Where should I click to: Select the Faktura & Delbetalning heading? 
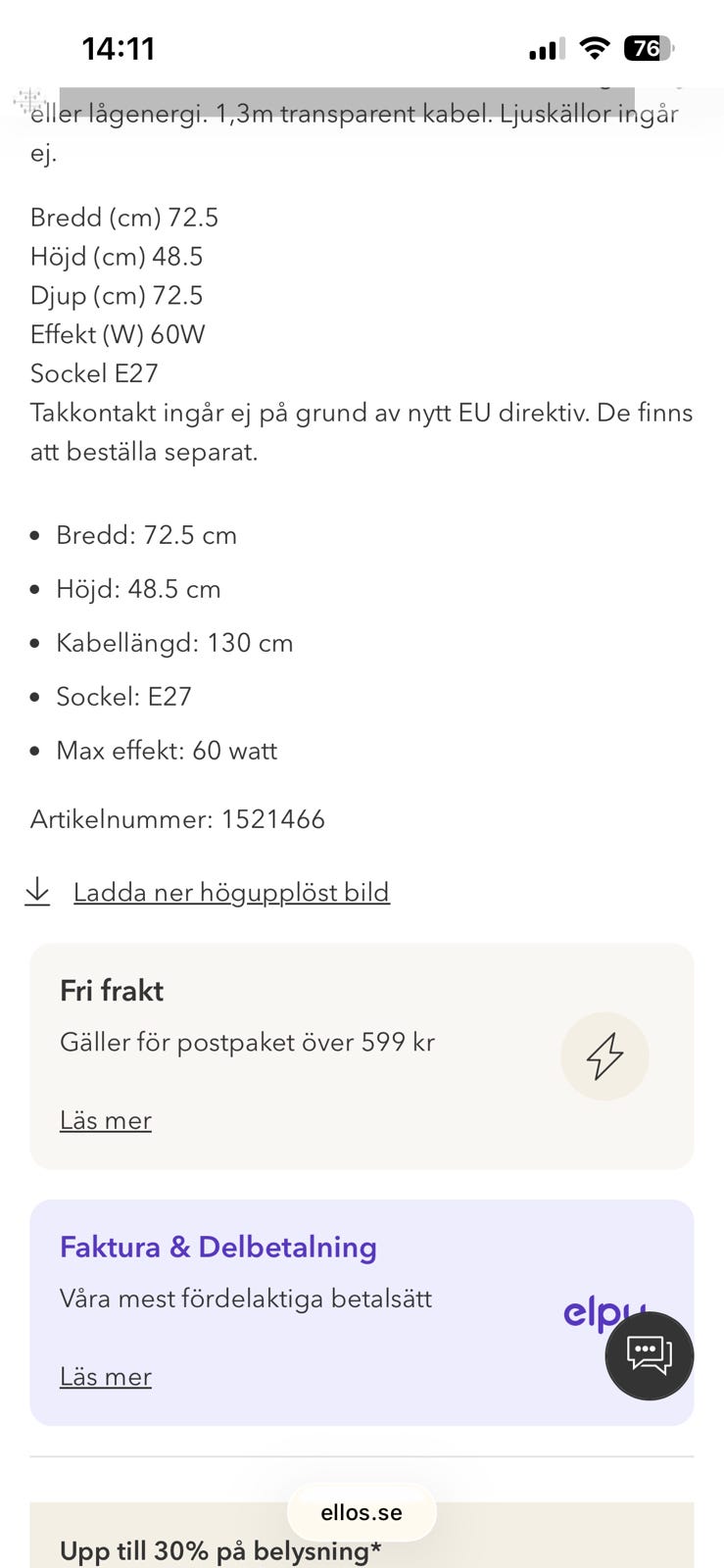click(217, 1247)
